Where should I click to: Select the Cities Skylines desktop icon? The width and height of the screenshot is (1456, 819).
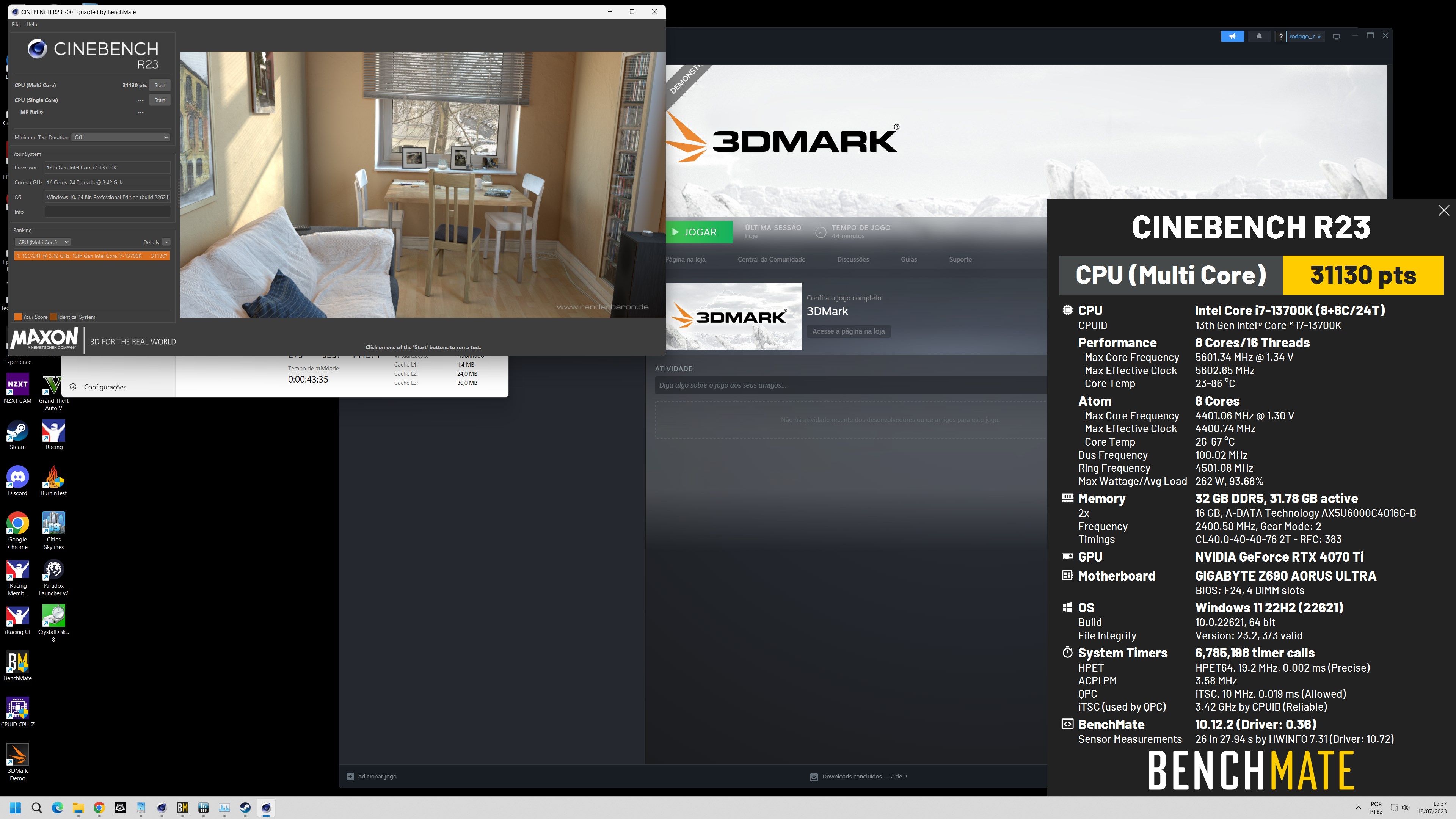[x=54, y=531]
